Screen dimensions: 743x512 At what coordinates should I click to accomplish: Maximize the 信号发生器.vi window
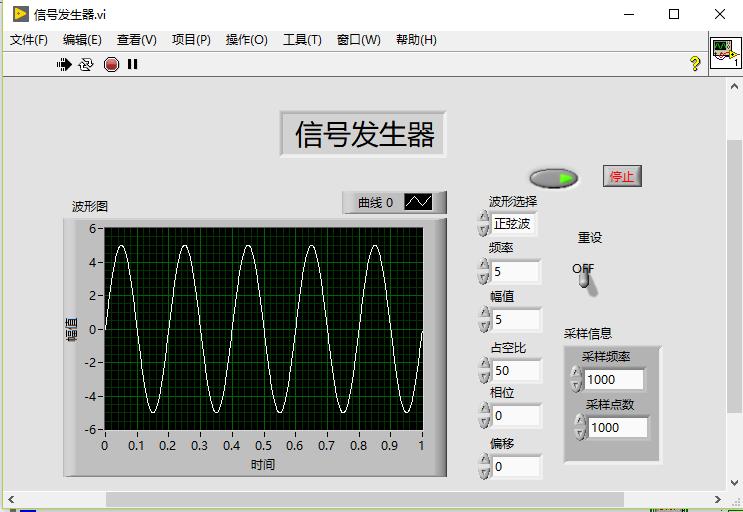coord(674,14)
